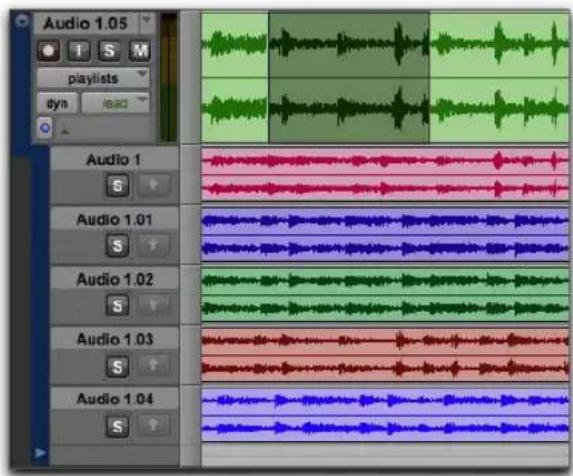Image resolution: width=573 pixels, height=476 pixels.
Task: Copy Audio 1 selection to main playlist arrow
Action: point(153,185)
